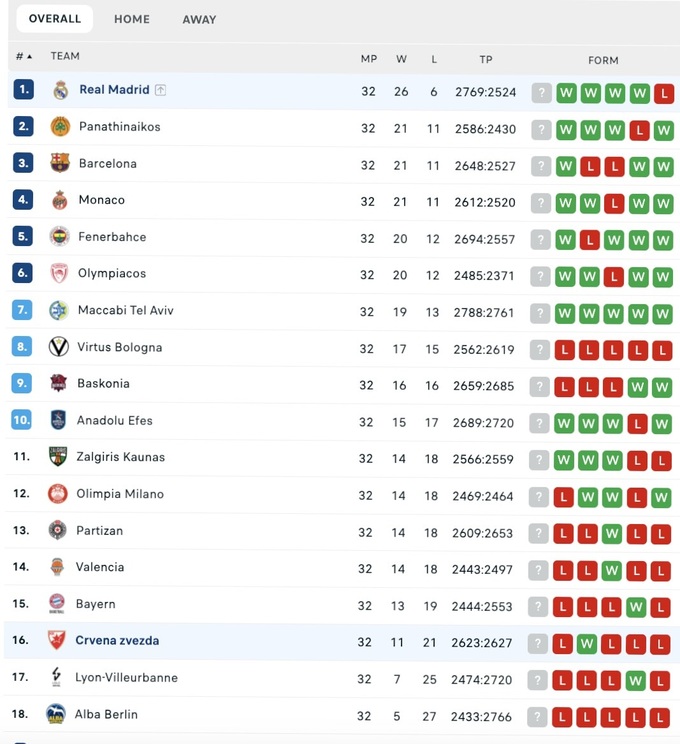This screenshot has height=744, width=680.
Task: Open the Monaco team page link
Action: tap(102, 200)
